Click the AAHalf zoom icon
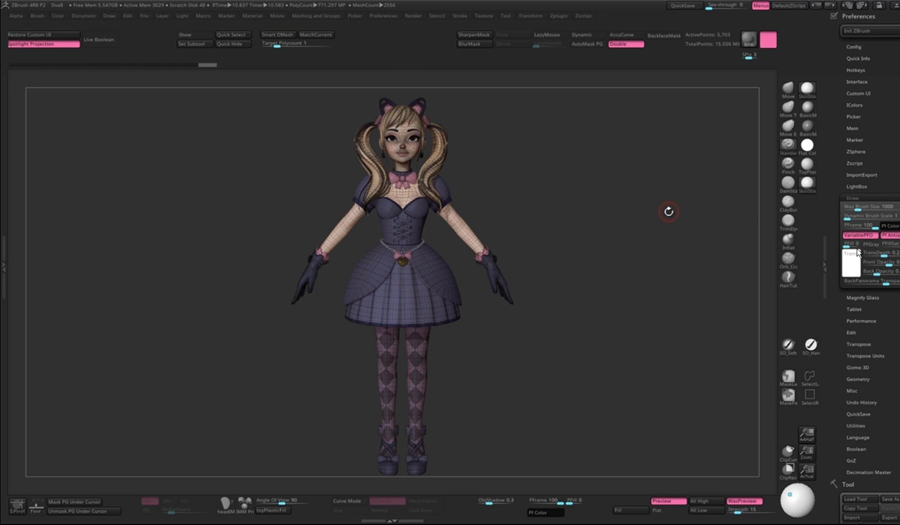Viewport: 900px width, 525px height. tap(807, 433)
